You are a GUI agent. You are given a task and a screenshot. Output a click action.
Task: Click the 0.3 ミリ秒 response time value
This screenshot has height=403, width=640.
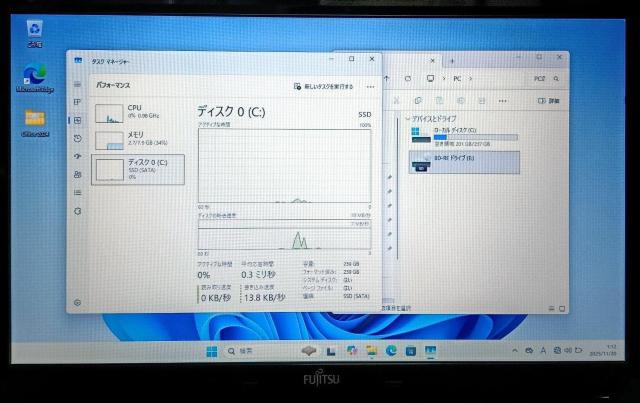[258, 275]
